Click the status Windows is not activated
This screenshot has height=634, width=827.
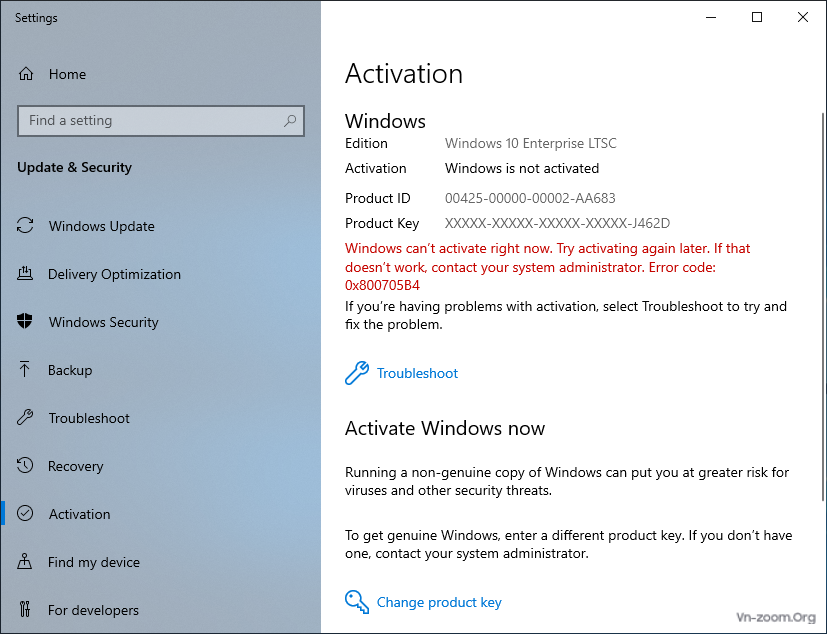(x=522, y=168)
